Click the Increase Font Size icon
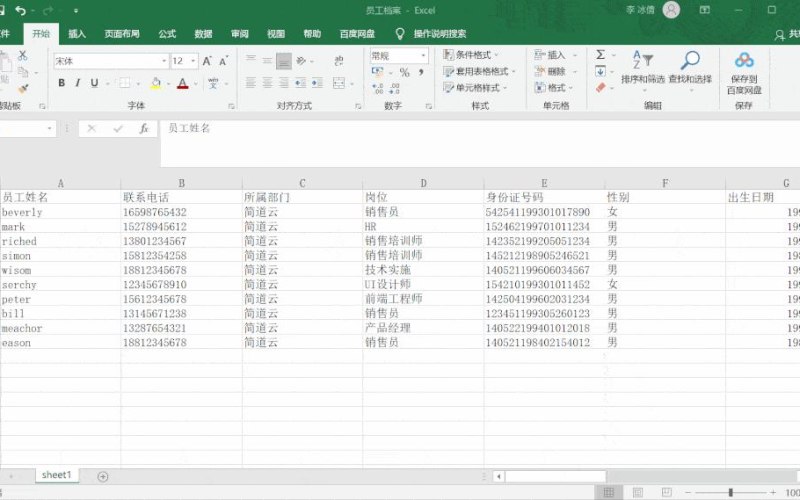This screenshot has width=800, height=500. point(207,61)
